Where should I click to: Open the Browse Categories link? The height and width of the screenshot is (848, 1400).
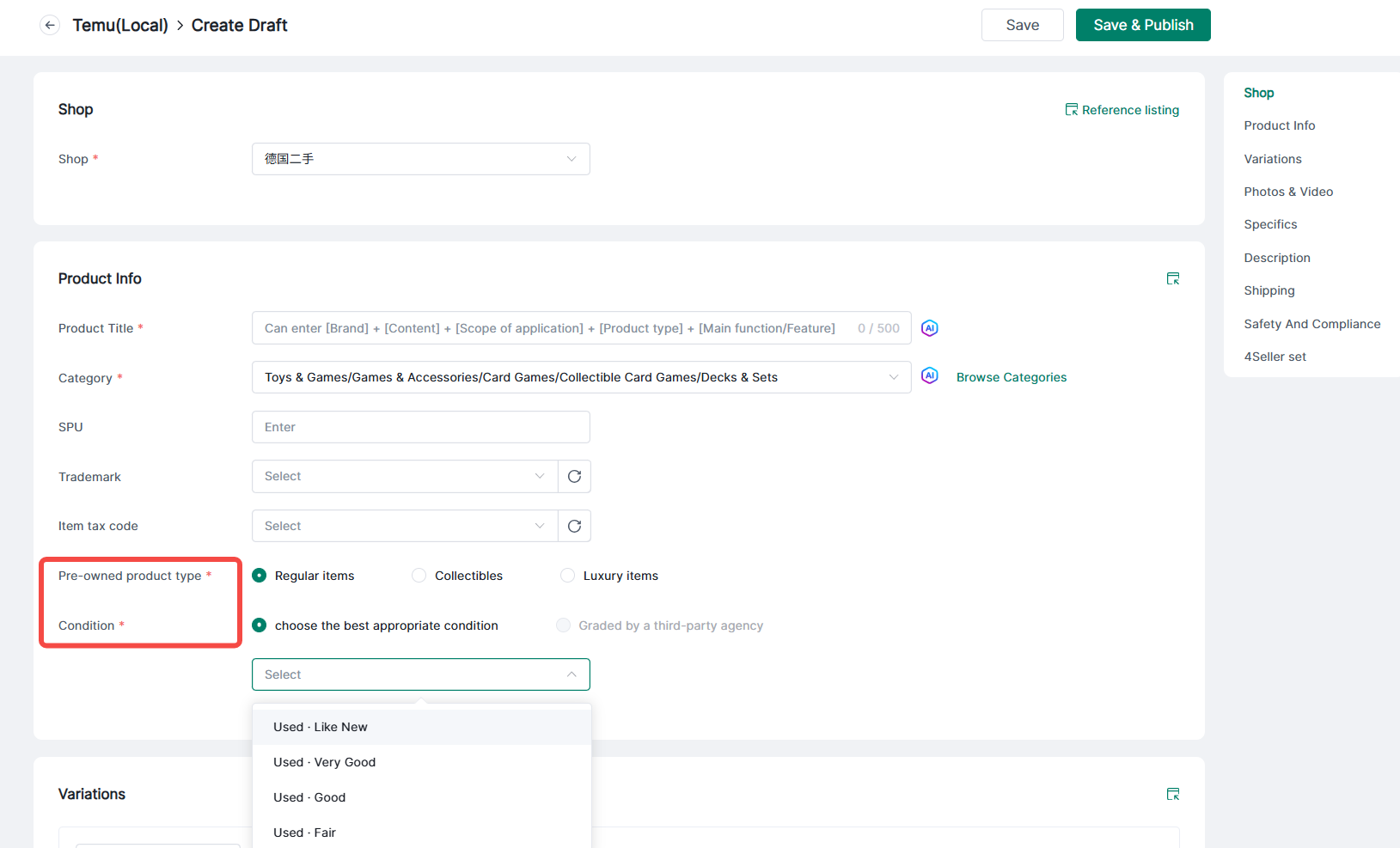click(1011, 377)
